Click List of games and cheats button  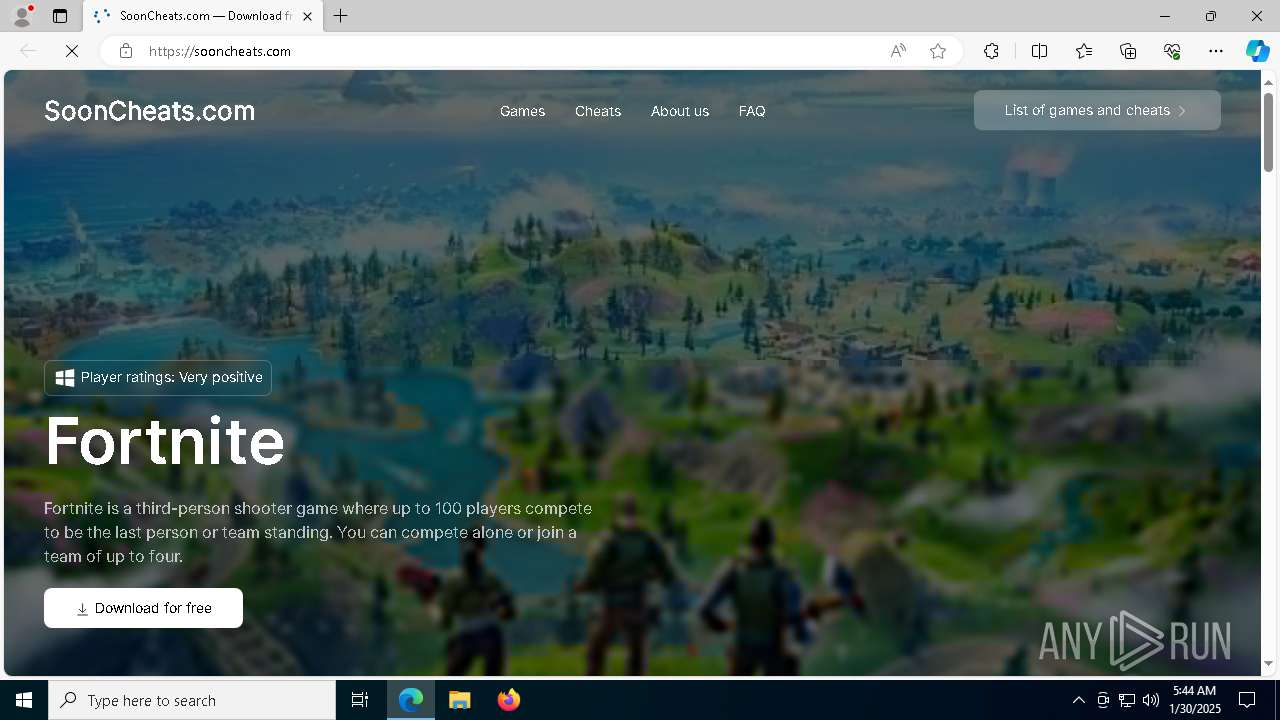tap(1097, 110)
